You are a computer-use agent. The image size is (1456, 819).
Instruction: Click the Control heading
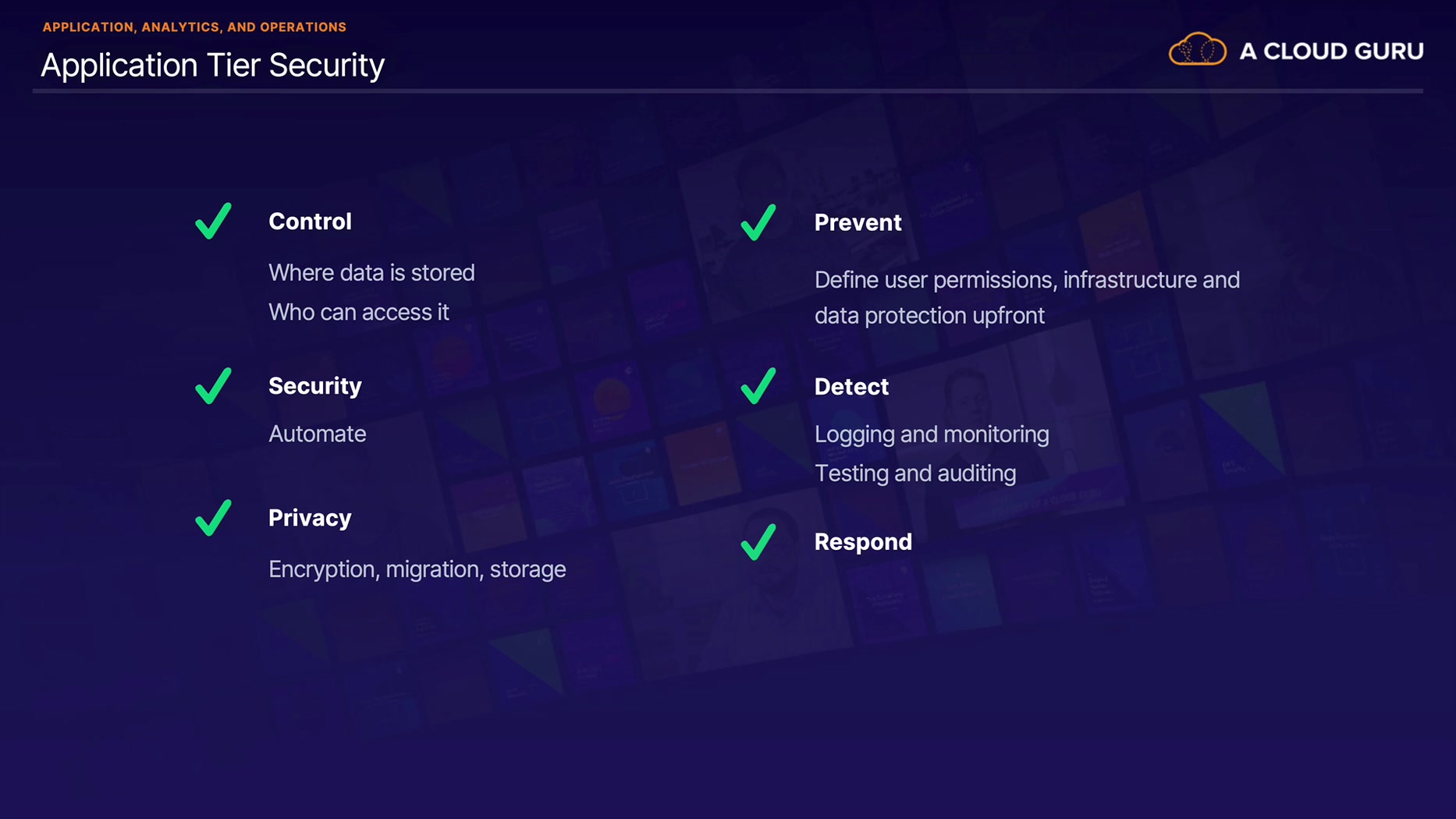click(x=310, y=222)
